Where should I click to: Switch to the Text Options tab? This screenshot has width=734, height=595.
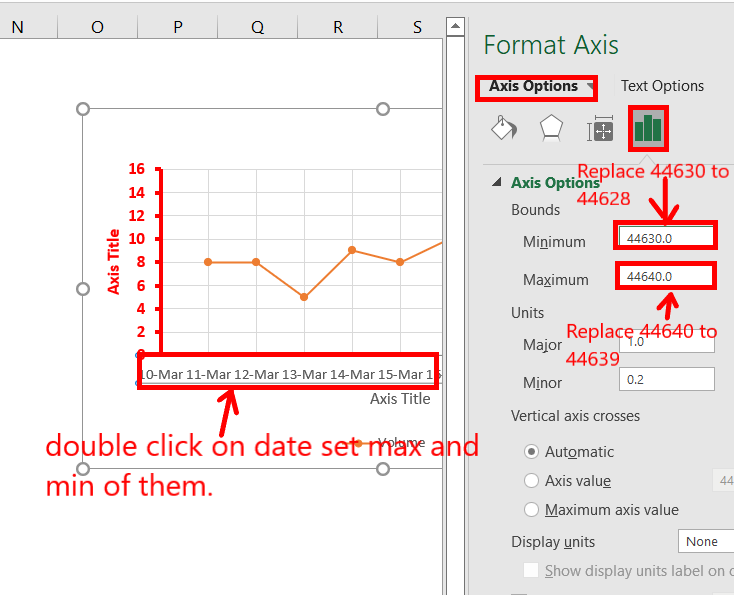coord(662,86)
